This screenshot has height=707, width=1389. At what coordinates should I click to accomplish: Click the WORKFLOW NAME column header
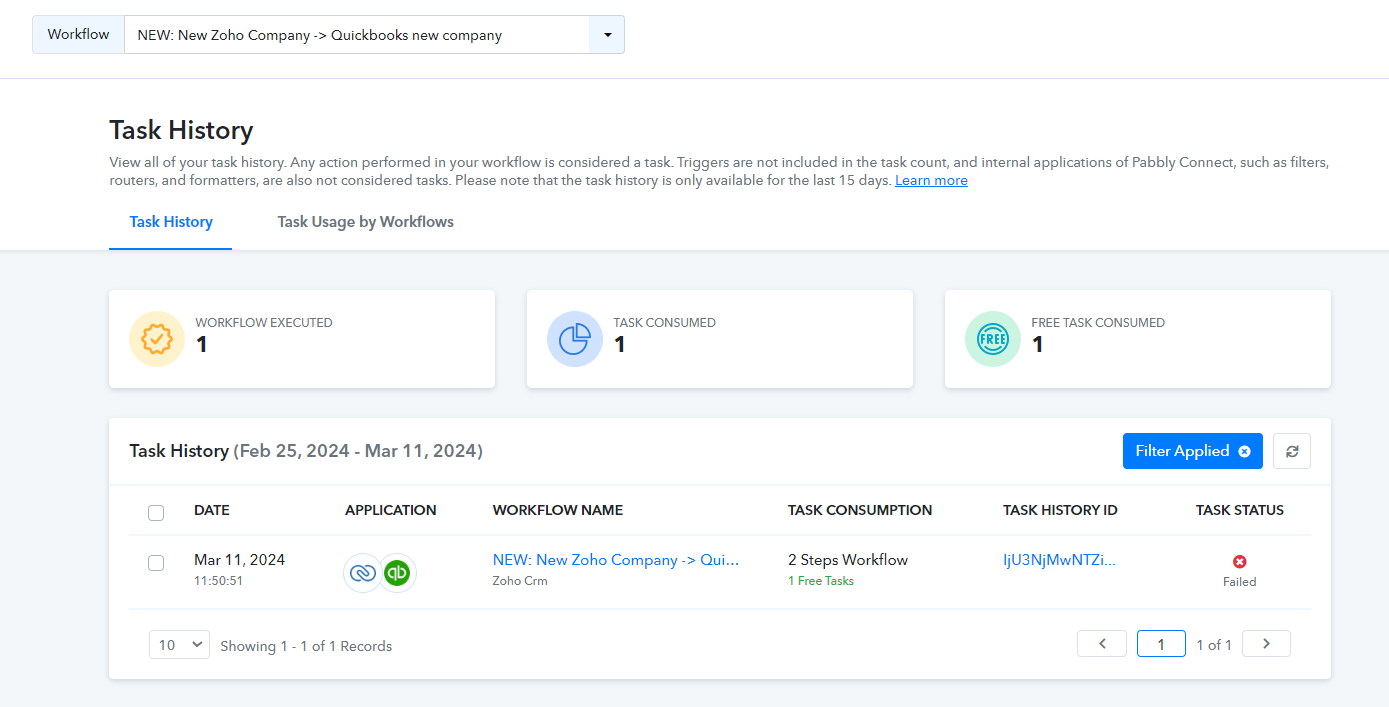tap(558, 510)
